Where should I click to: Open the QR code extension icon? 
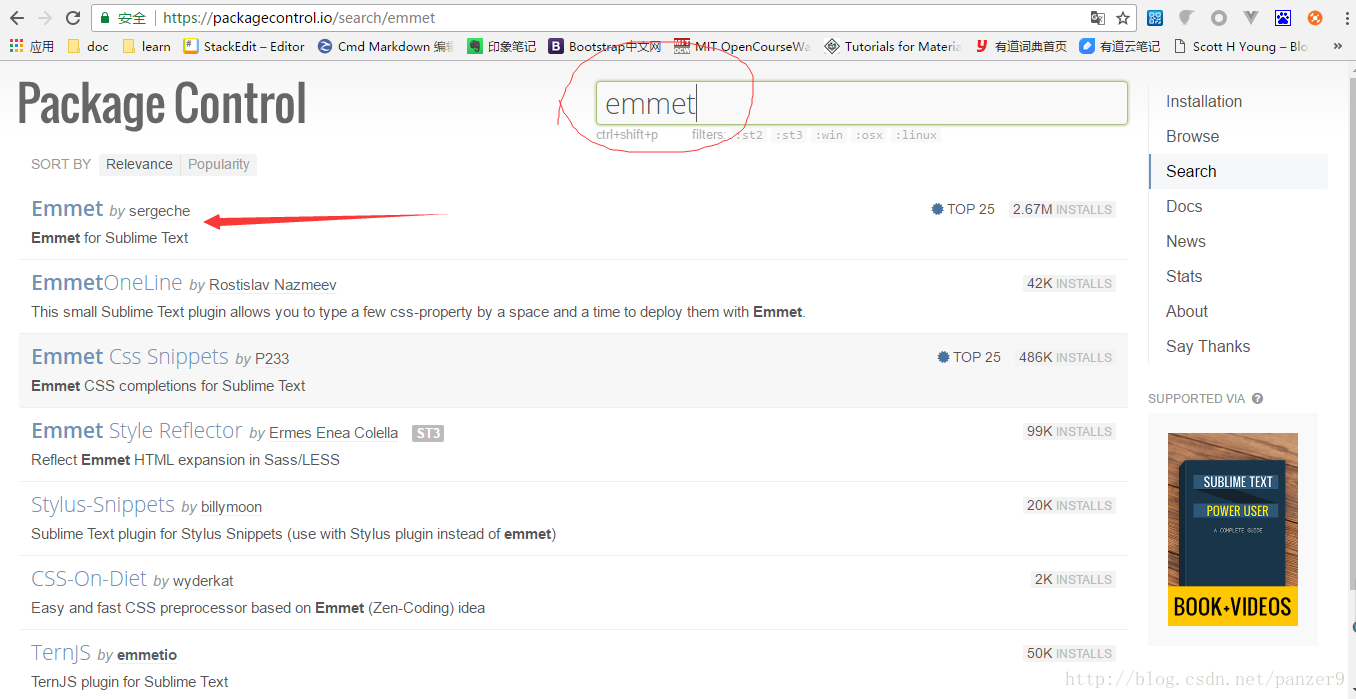click(1155, 18)
